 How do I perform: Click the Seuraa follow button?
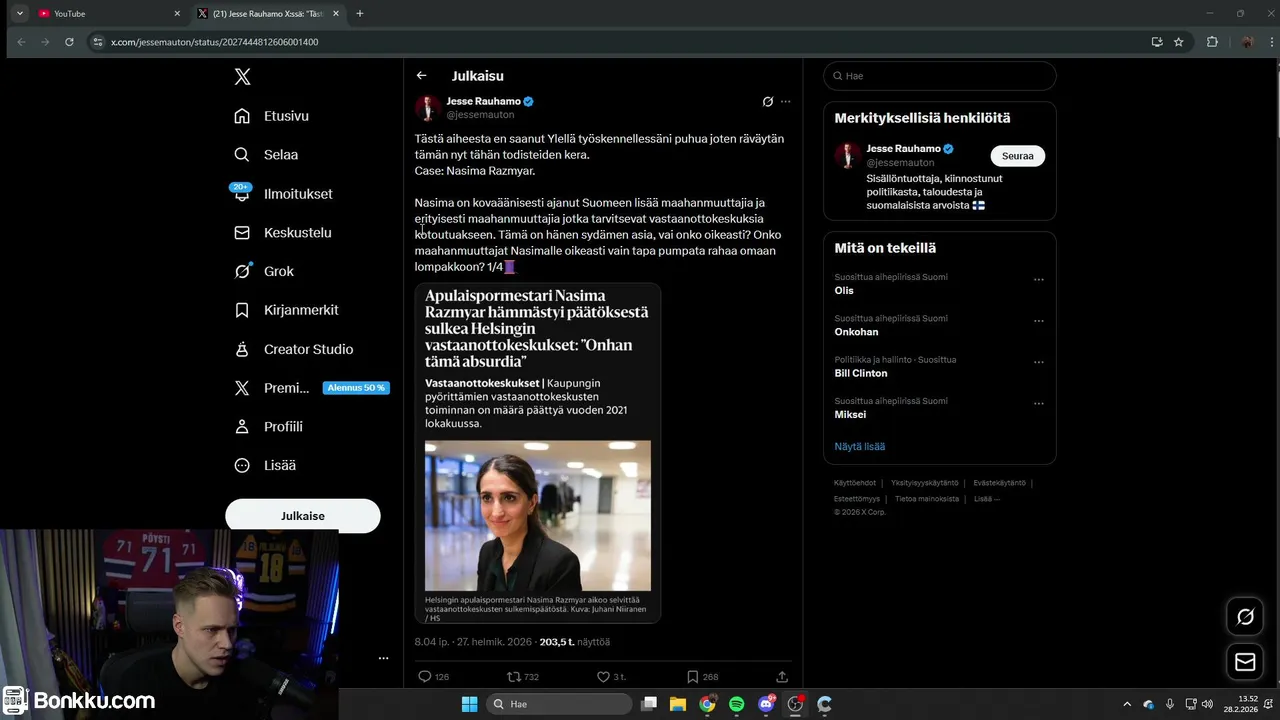pos(1018,156)
